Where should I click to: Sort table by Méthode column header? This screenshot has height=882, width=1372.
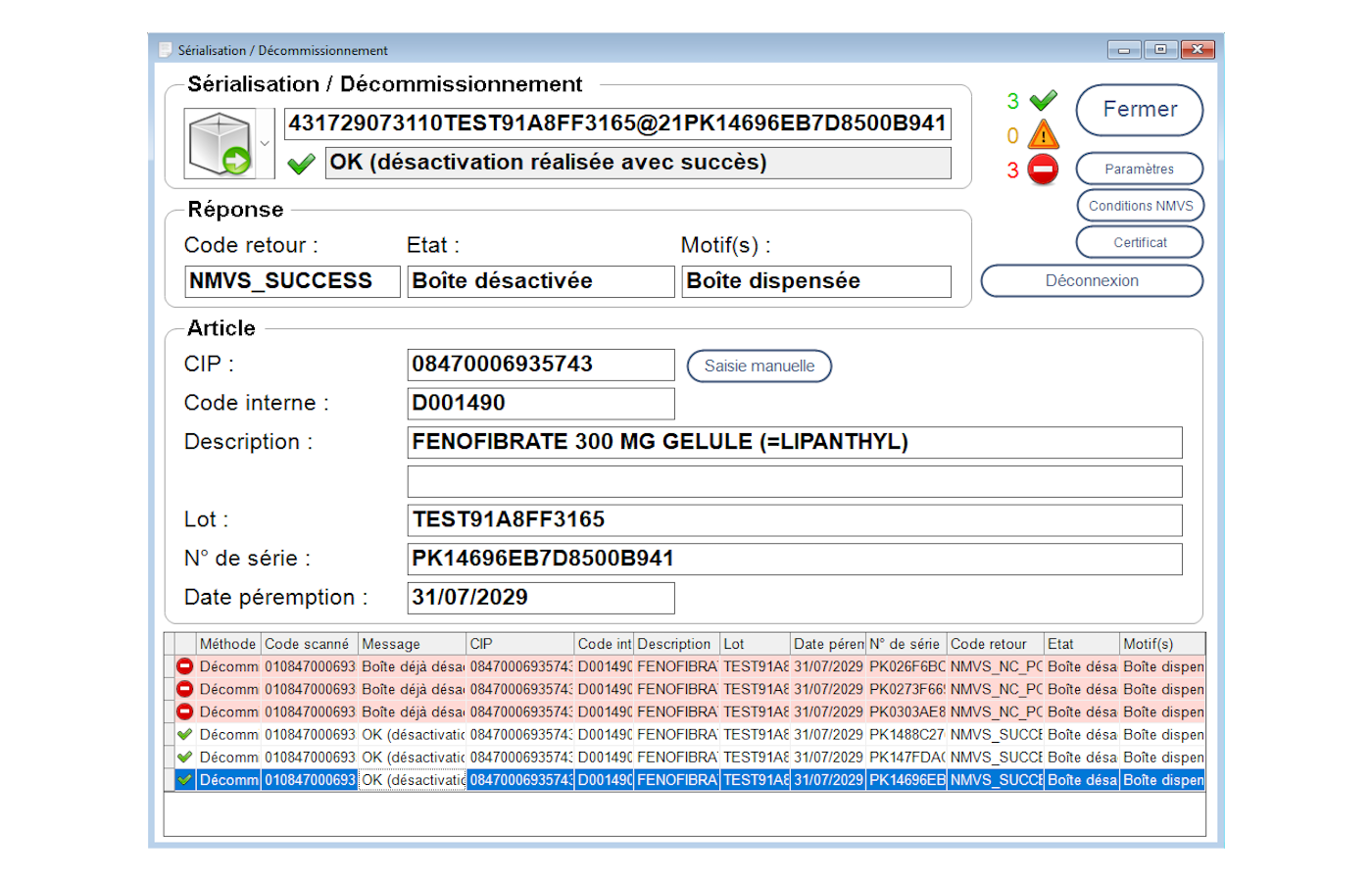click(227, 644)
